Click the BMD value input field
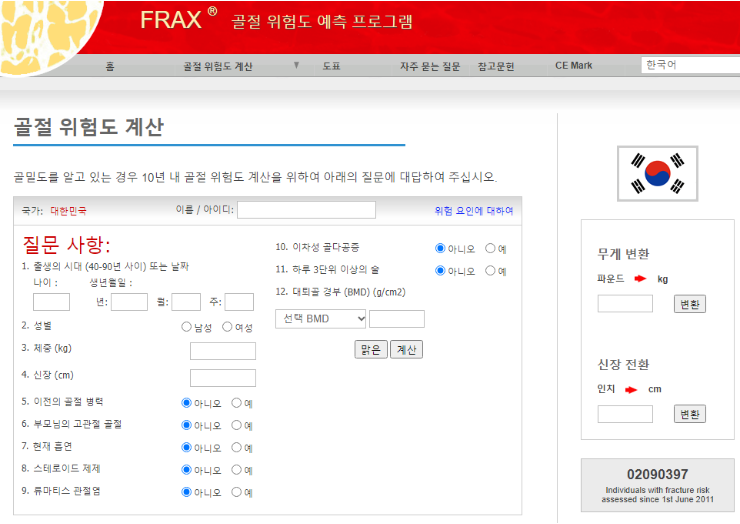The image size is (740, 524). point(397,319)
